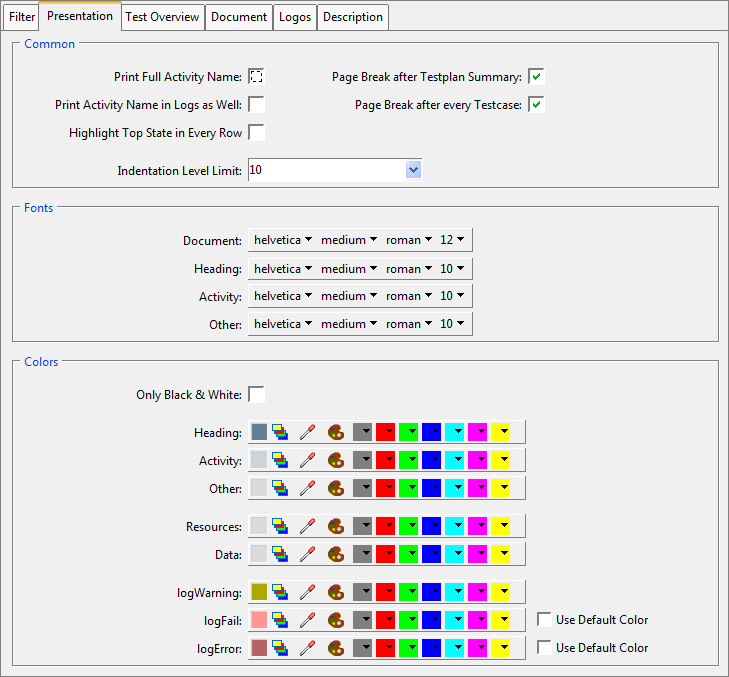Click the eyedropper icon in the Resources row
This screenshot has height=677, width=729.
pos(308,526)
